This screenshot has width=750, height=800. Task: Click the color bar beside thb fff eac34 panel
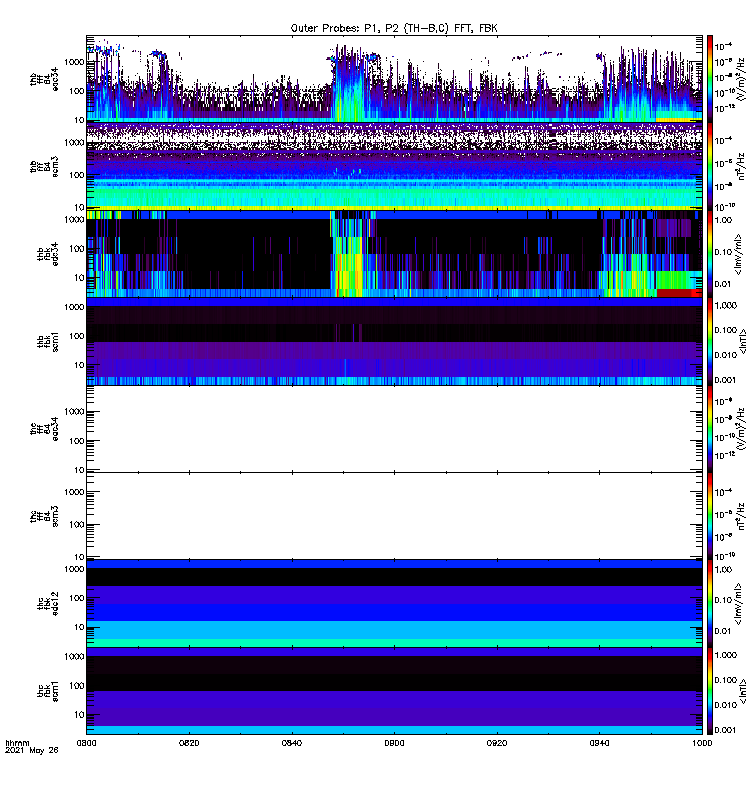pyautogui.click(x=710, y=79)
